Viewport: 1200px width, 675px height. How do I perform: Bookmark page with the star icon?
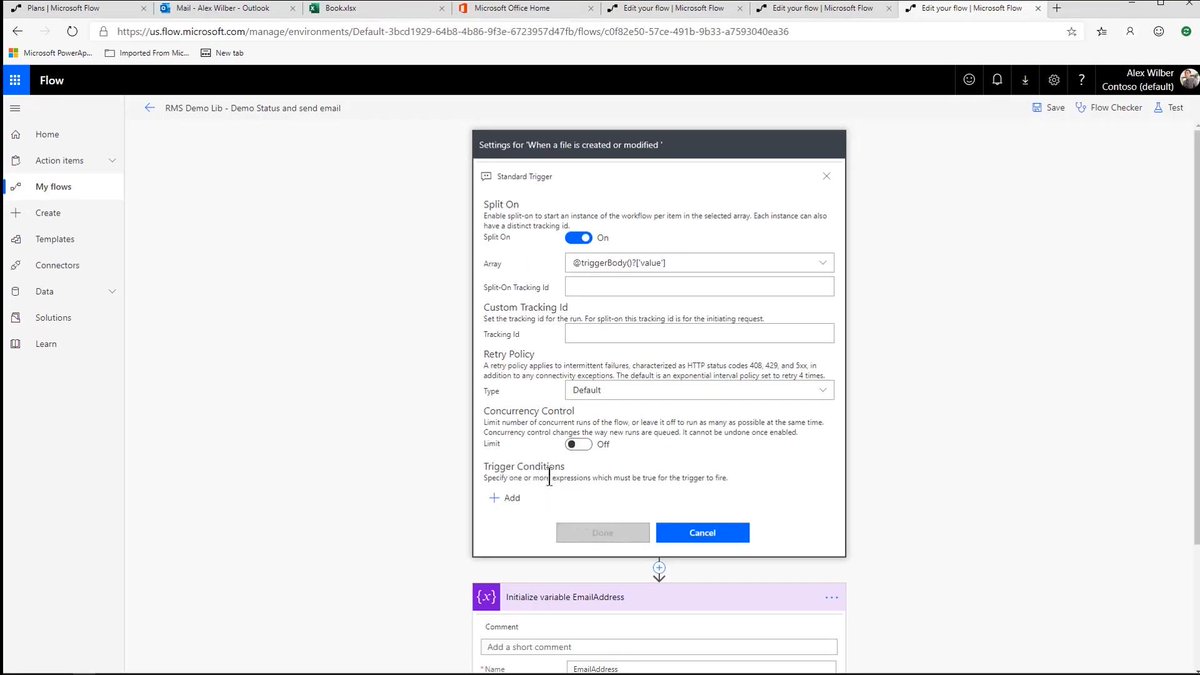1072,31
